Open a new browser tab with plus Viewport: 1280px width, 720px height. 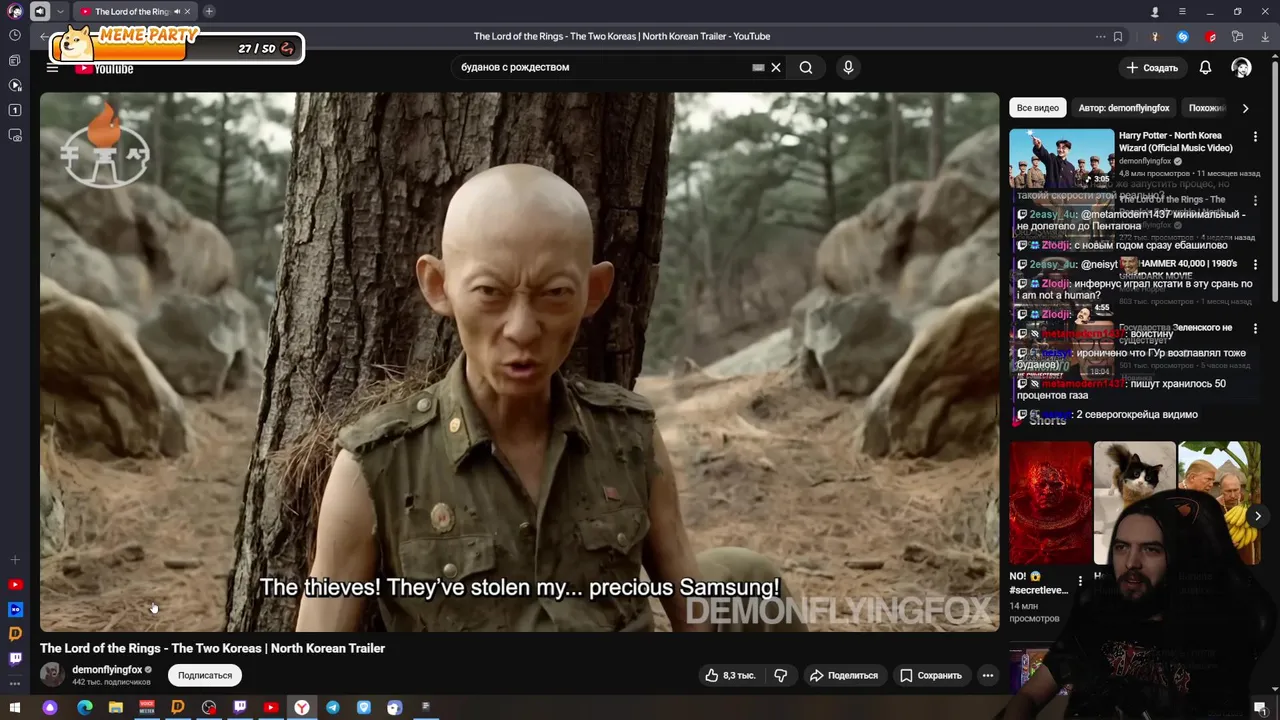click(x=209, y=11)
